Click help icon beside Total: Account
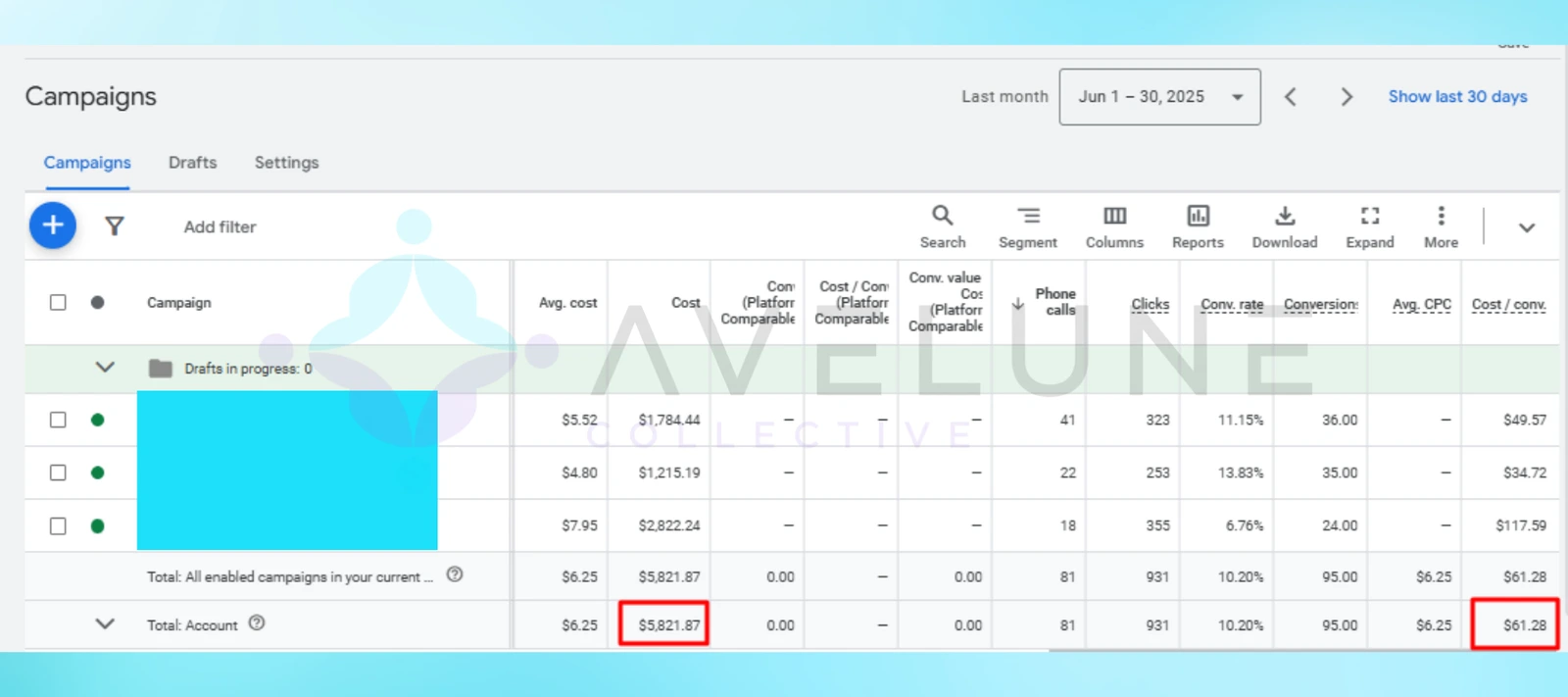The height and width of the screenshot is (697, 1568). (x=257, y=623)
